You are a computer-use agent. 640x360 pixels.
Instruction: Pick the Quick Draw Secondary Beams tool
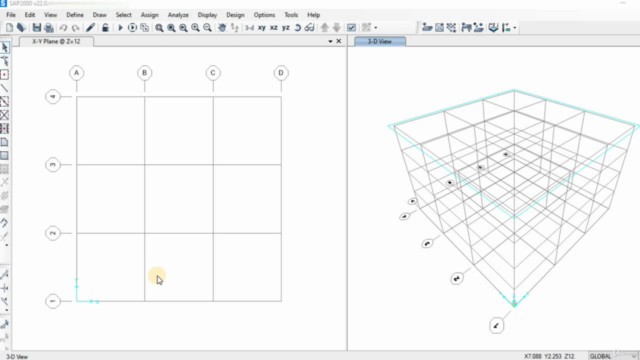[x=5, y=128]
